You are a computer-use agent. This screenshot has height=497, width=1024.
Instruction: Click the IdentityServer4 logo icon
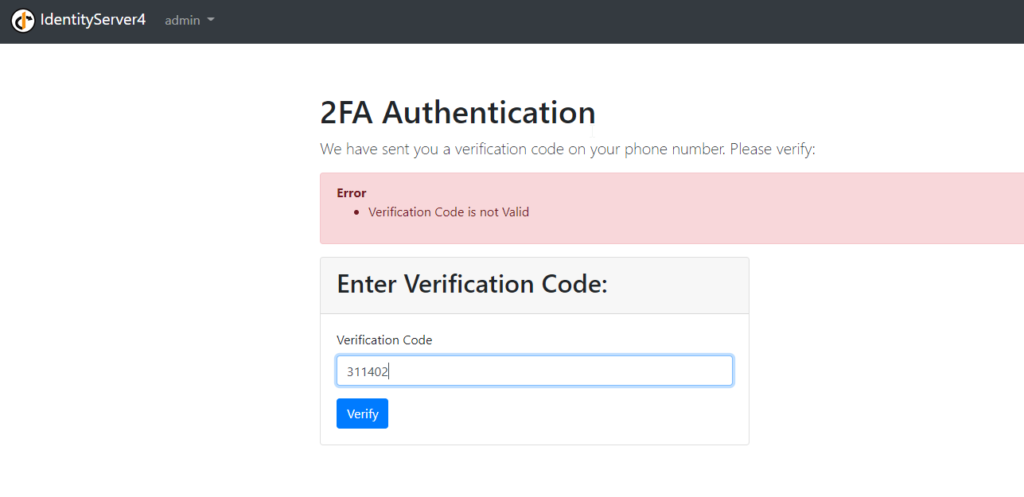click(x=23, y=20)
